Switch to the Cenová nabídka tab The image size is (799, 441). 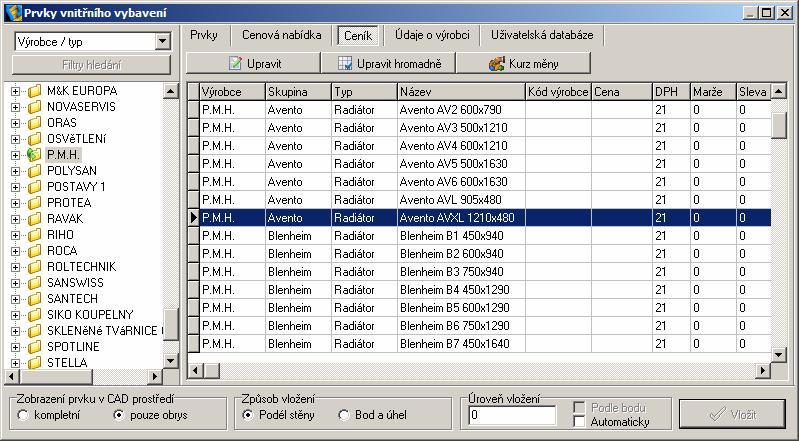(x=282, y=35)
